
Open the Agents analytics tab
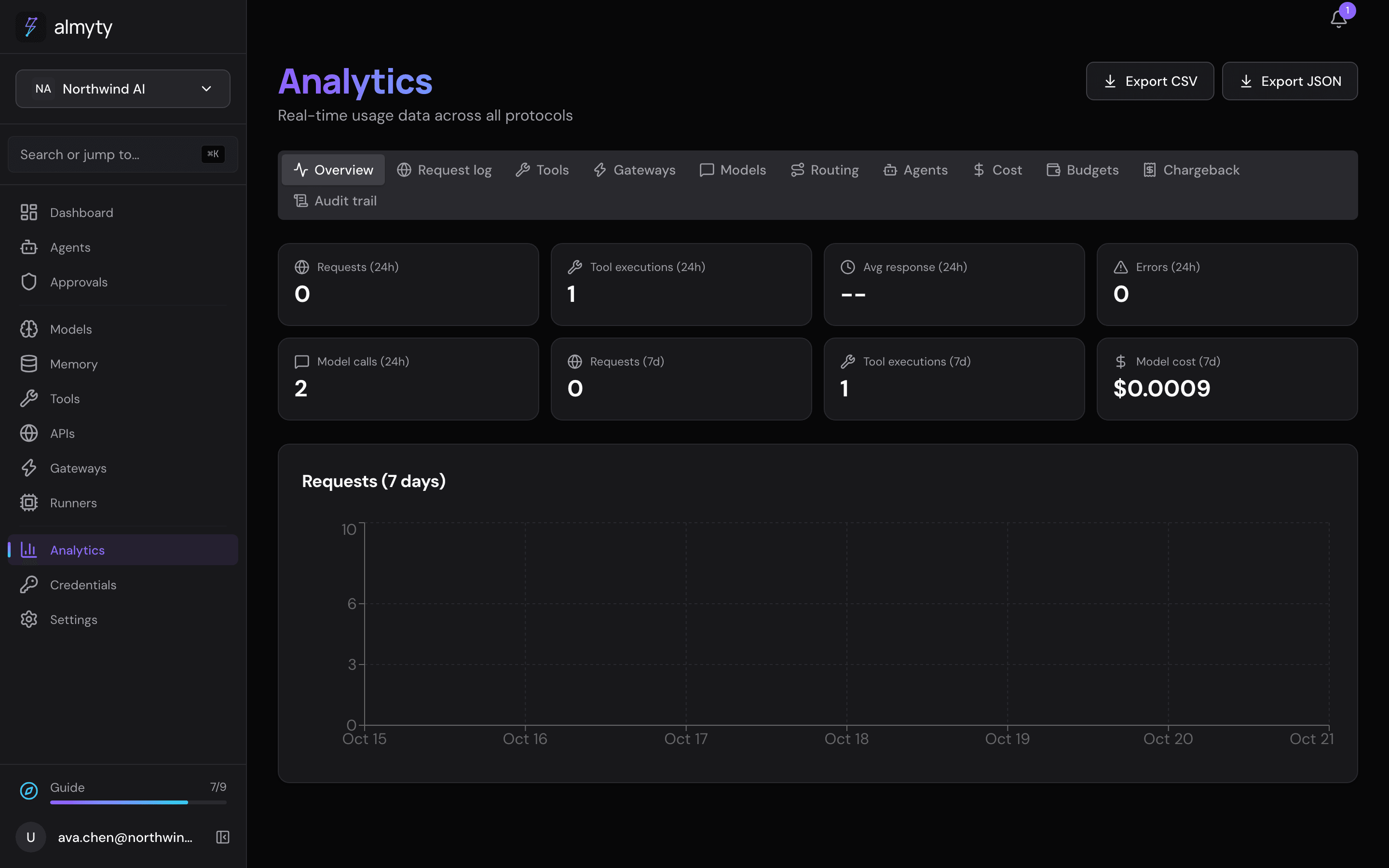tap(915, 170)
